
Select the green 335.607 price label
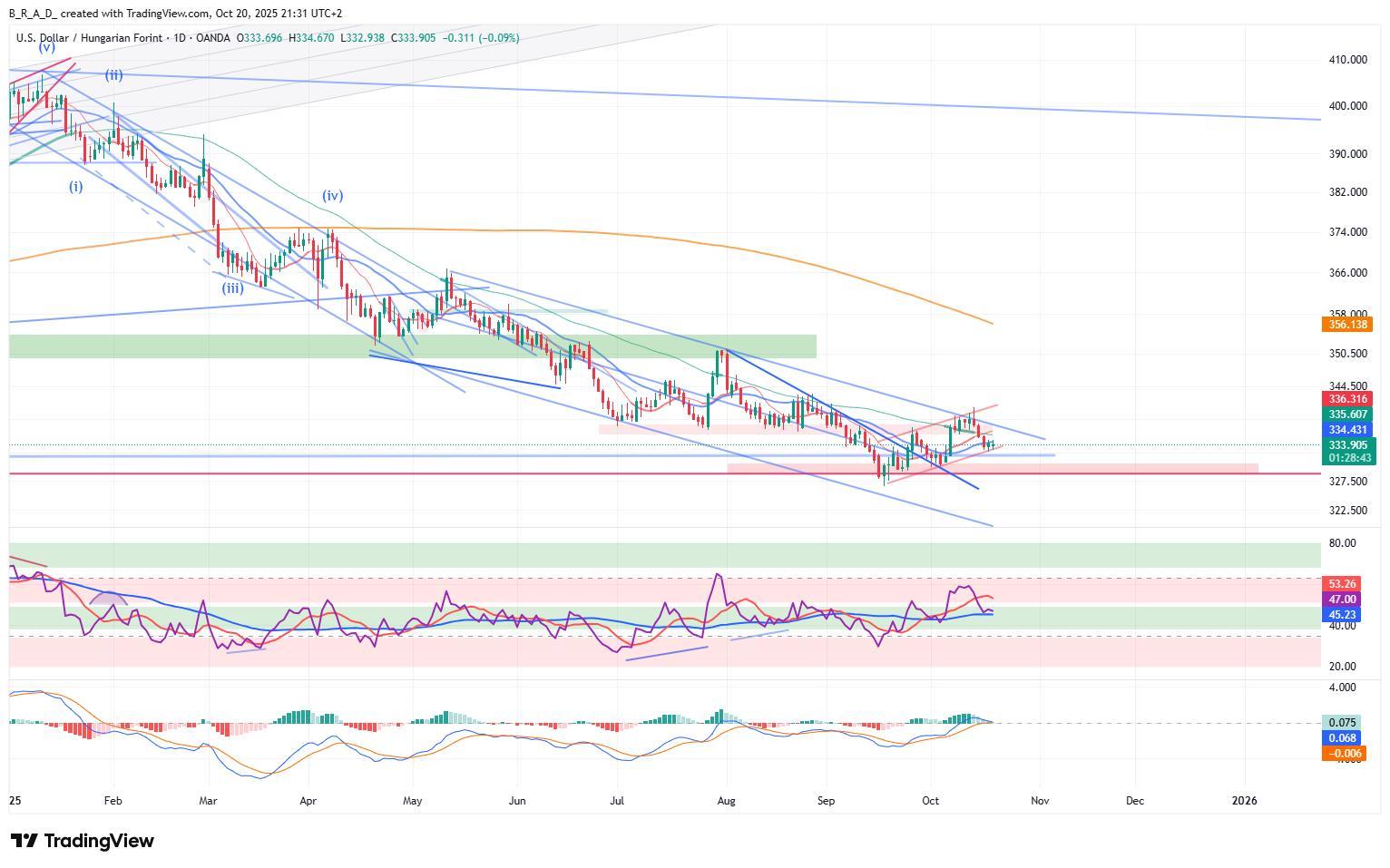(1348, 414)
